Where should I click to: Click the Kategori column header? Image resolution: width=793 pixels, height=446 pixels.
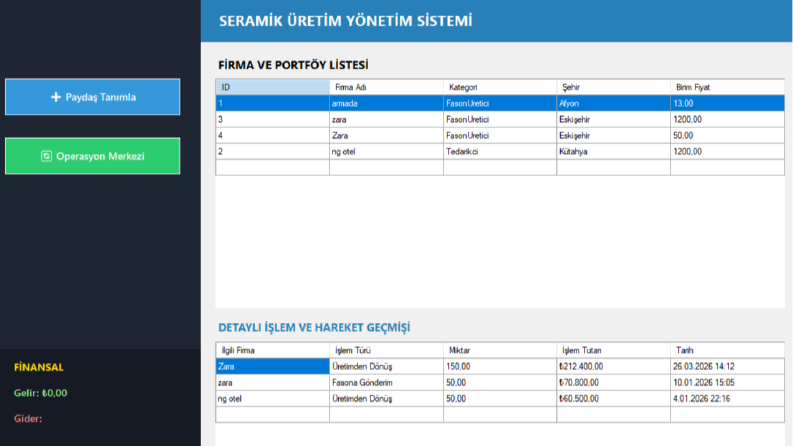click(500, 87)
